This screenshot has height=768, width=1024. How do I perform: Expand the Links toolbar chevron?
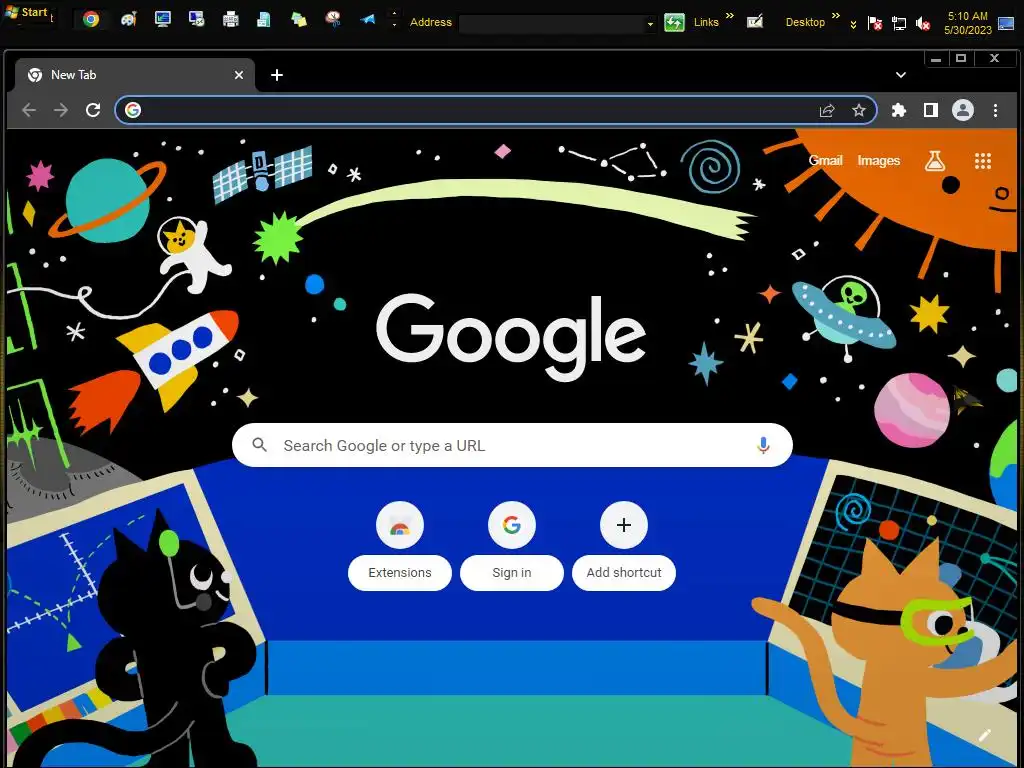(x=729, y=16)
